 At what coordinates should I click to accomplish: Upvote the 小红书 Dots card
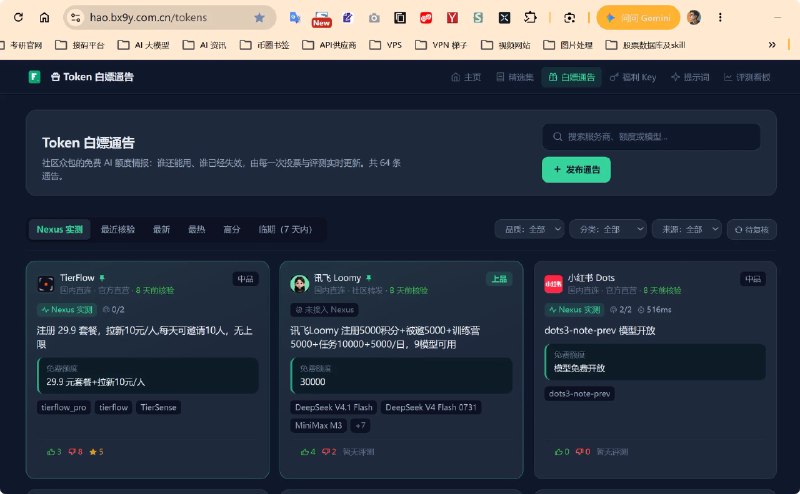562,452
